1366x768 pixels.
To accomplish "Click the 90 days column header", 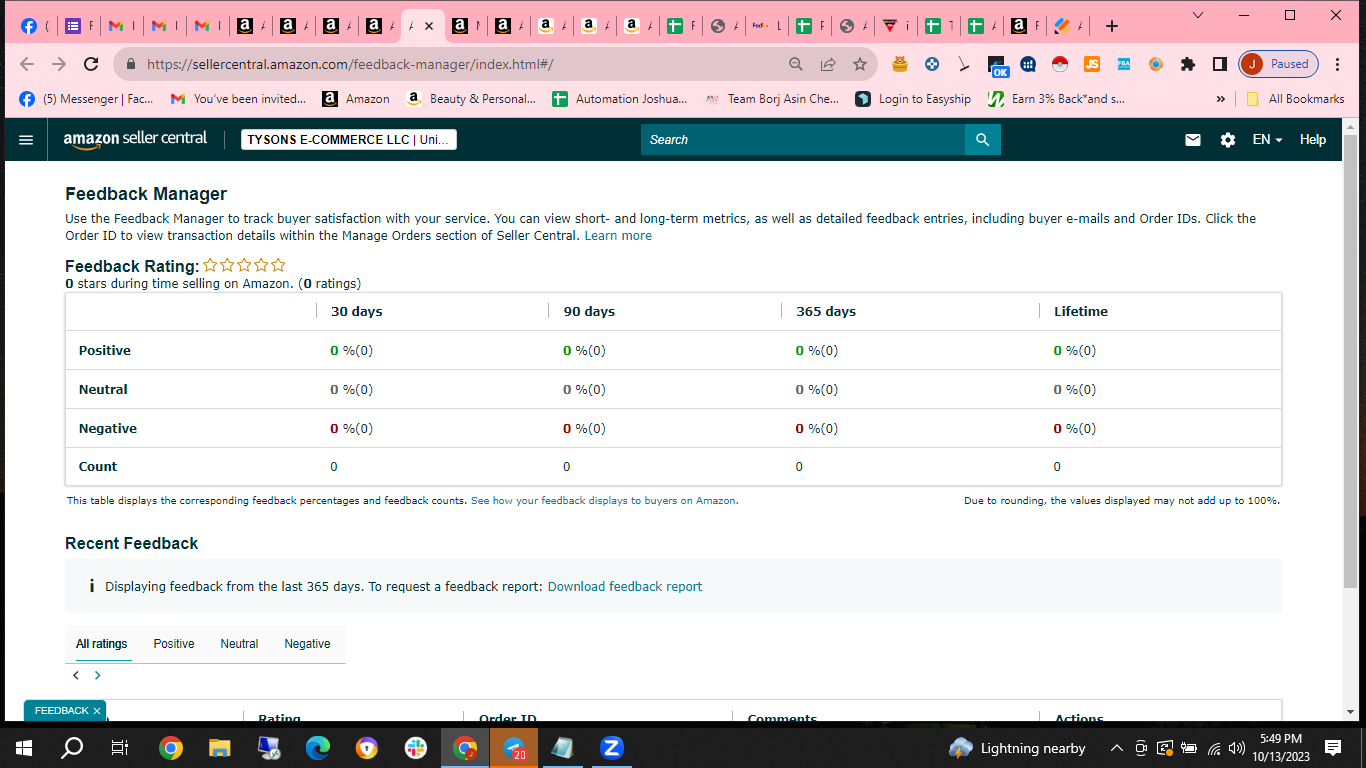I will click(589, 312).
